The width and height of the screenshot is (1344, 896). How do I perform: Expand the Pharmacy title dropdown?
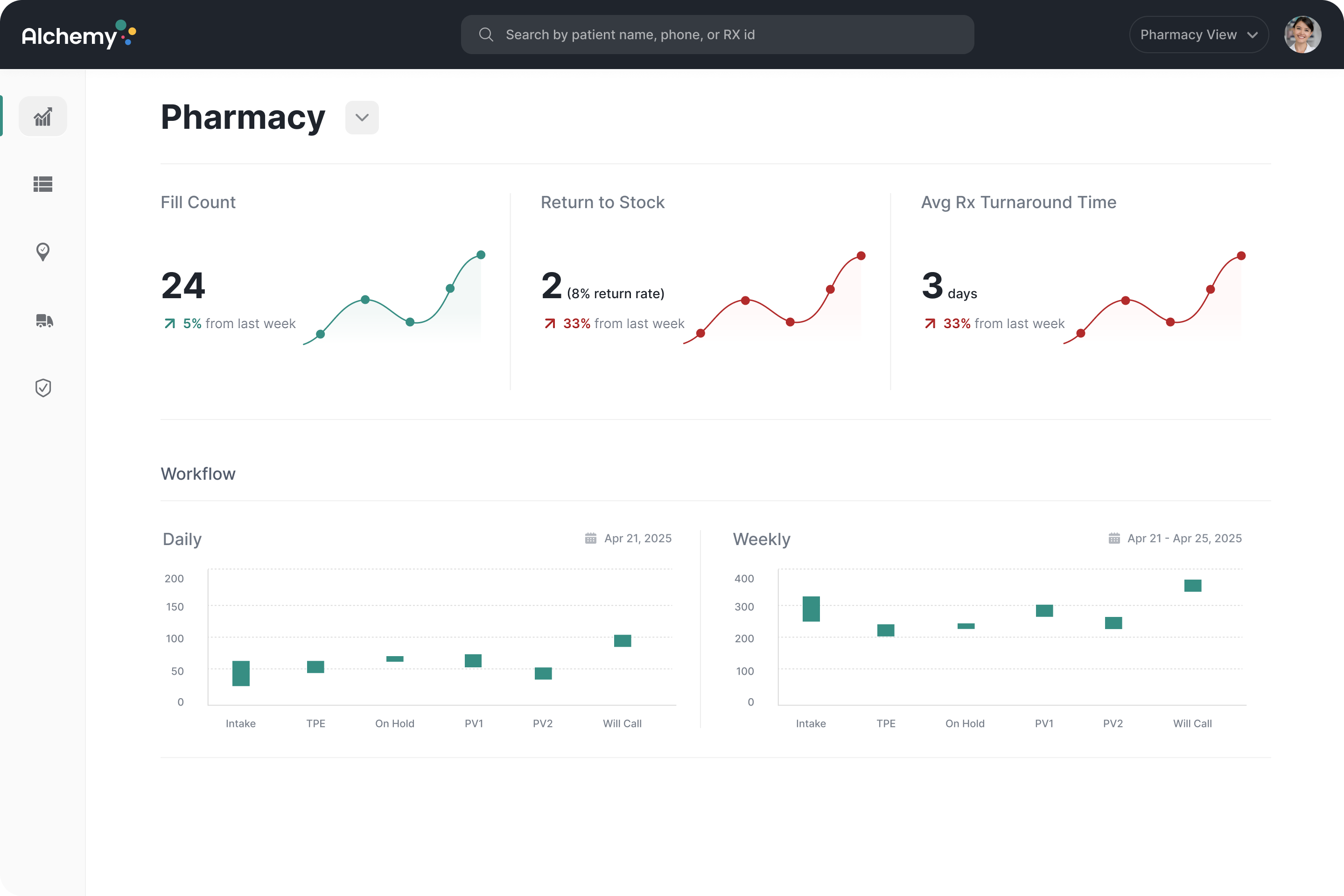click(x=362, y=118)
